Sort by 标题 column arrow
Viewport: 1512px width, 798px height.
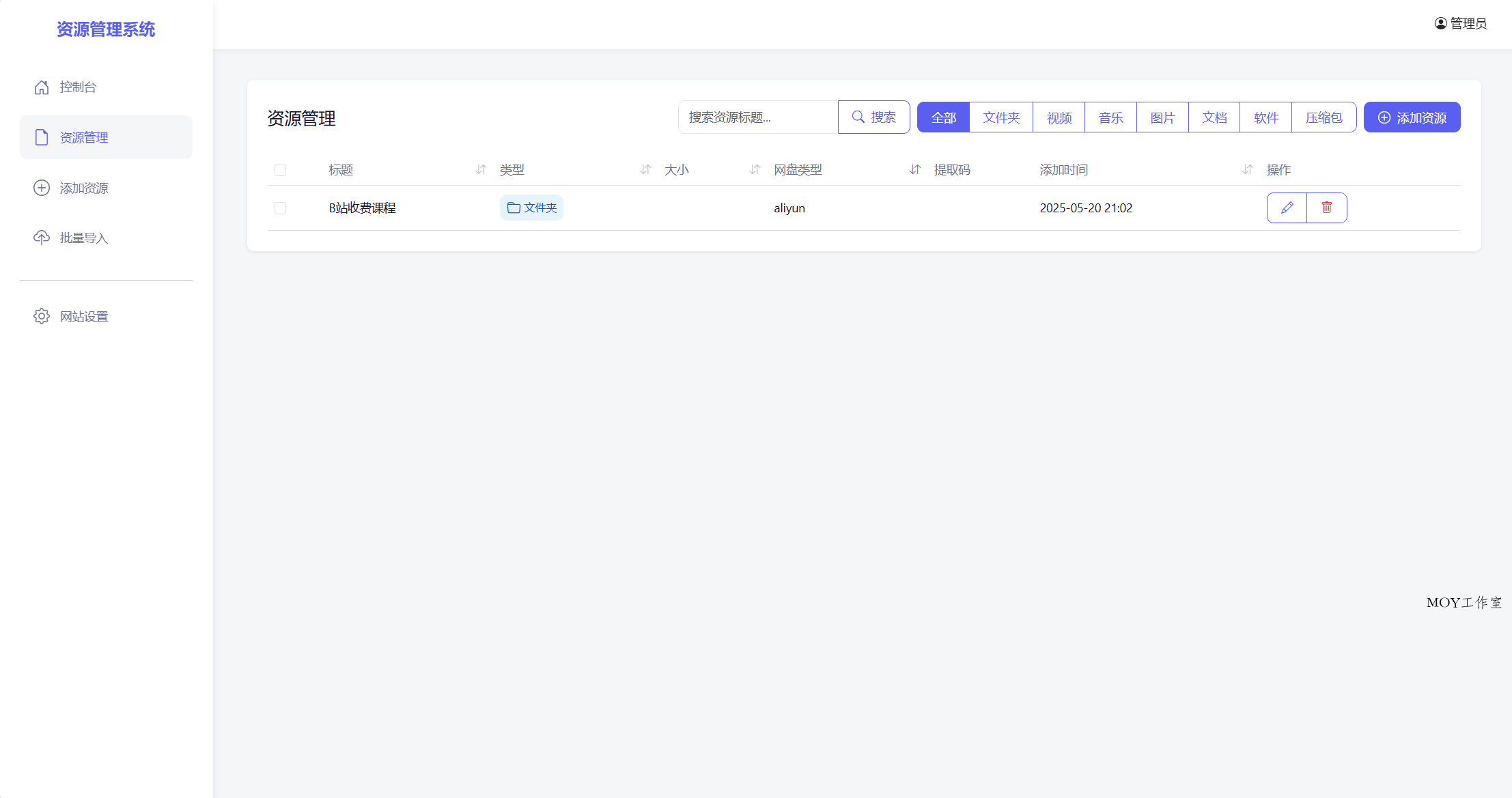(481, 169)
